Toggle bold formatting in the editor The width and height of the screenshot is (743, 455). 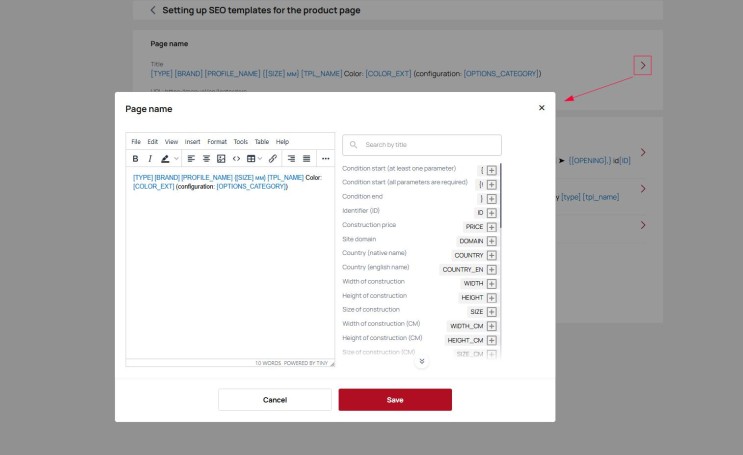pyautogui.click(x=135, y=158)
